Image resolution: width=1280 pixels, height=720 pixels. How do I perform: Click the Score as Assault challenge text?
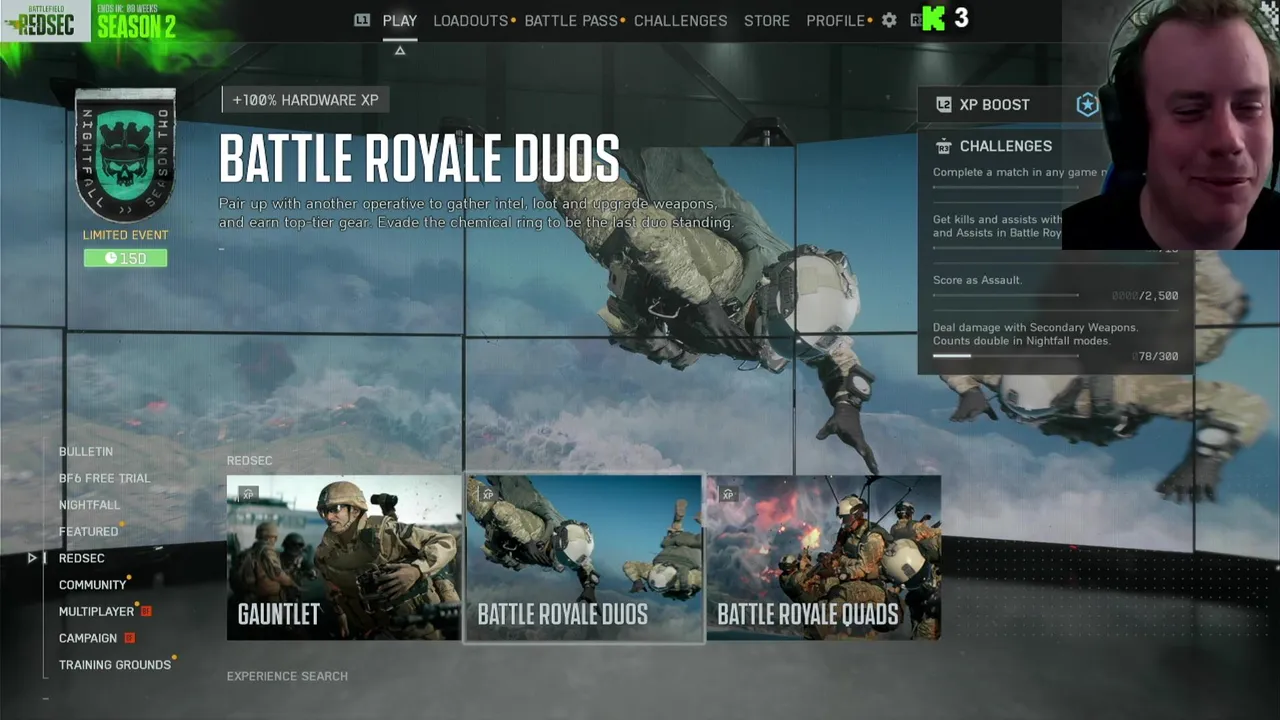click(977, 280)
